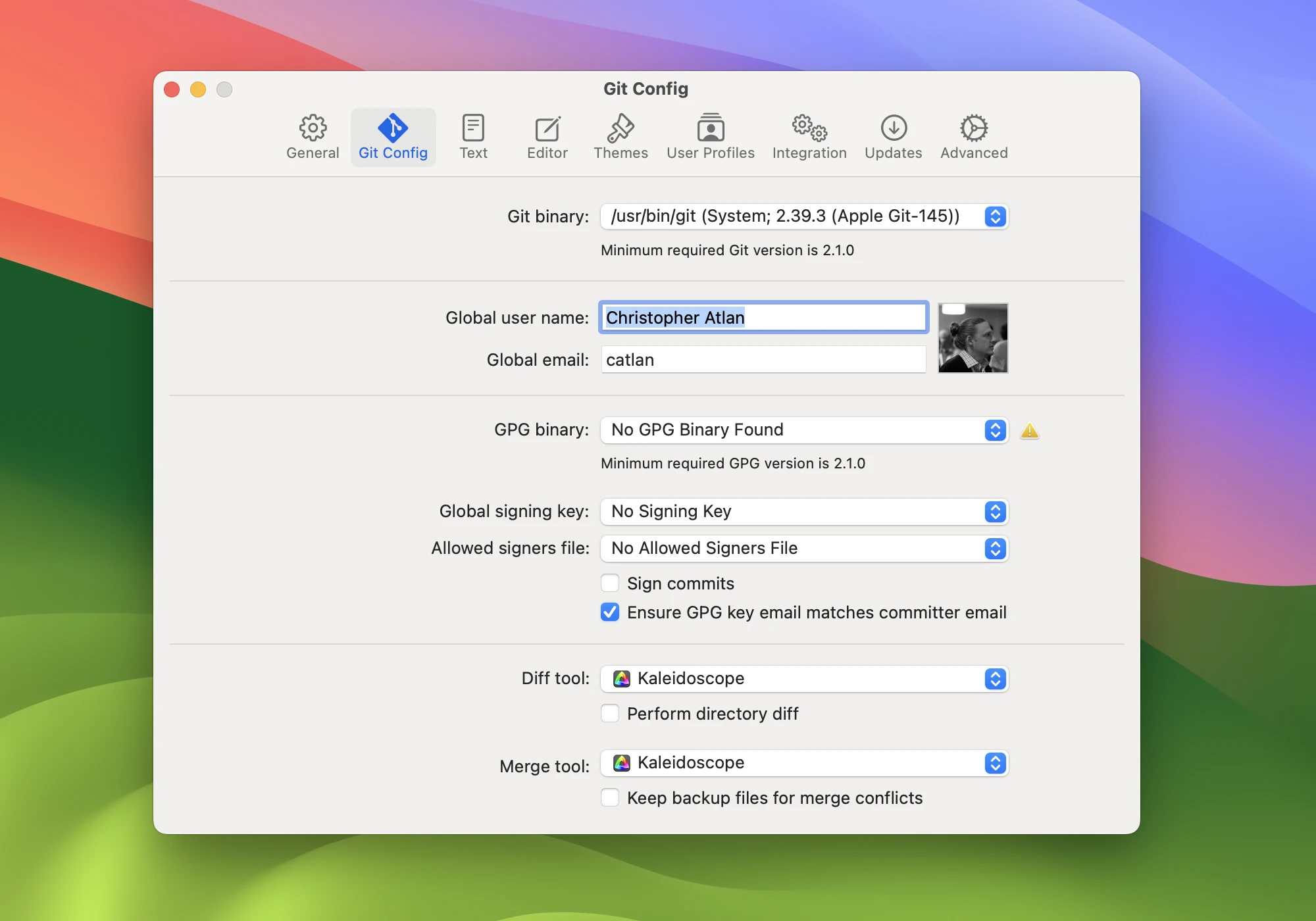Image resolution: width=1316 pixels, height=921 pixels.
Task: Click the Global email input field
Action: (x=763, y=360)
